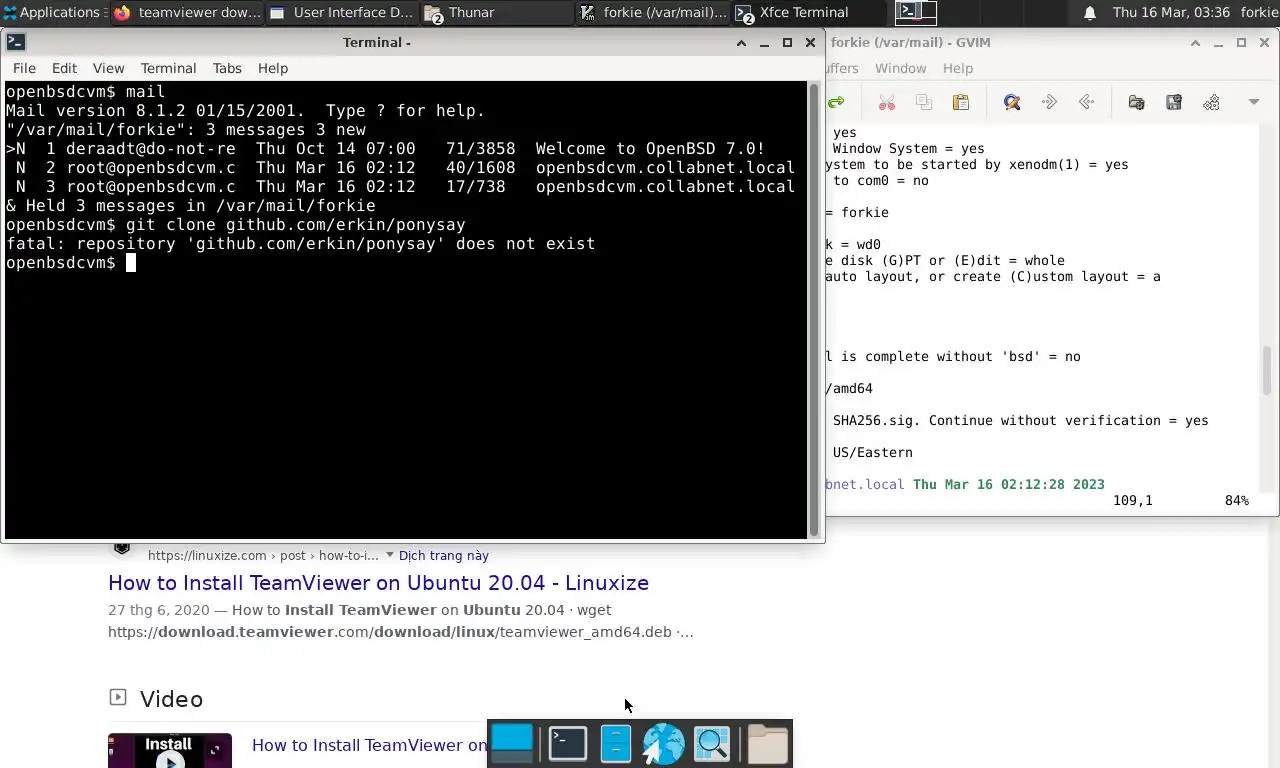The image size is (1280, 768).
Task: Launch Terminal emulator from the dock
Action: (x=567, y=744)
